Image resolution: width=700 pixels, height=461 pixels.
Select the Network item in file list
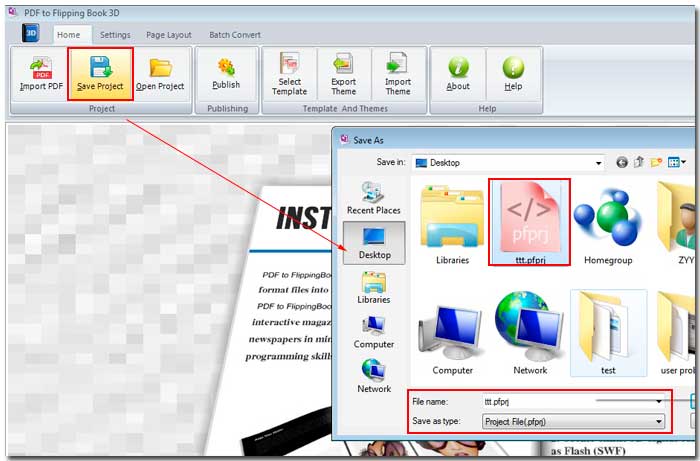point(530,333)
